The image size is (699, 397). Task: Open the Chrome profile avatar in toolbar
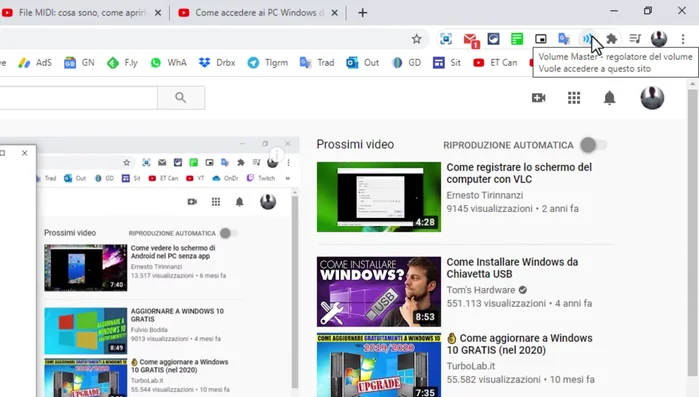(x=659, y=39)
